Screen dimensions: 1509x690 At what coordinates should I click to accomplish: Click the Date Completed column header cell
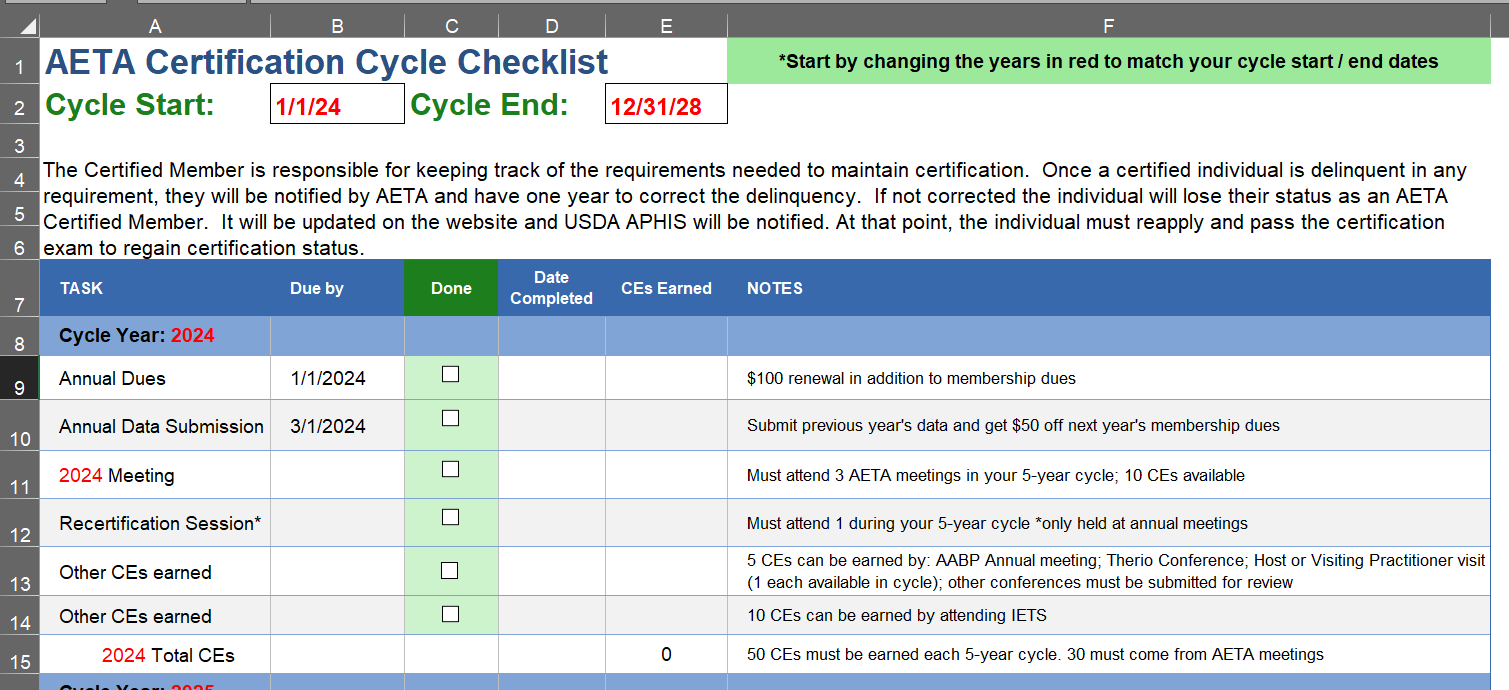551,287
